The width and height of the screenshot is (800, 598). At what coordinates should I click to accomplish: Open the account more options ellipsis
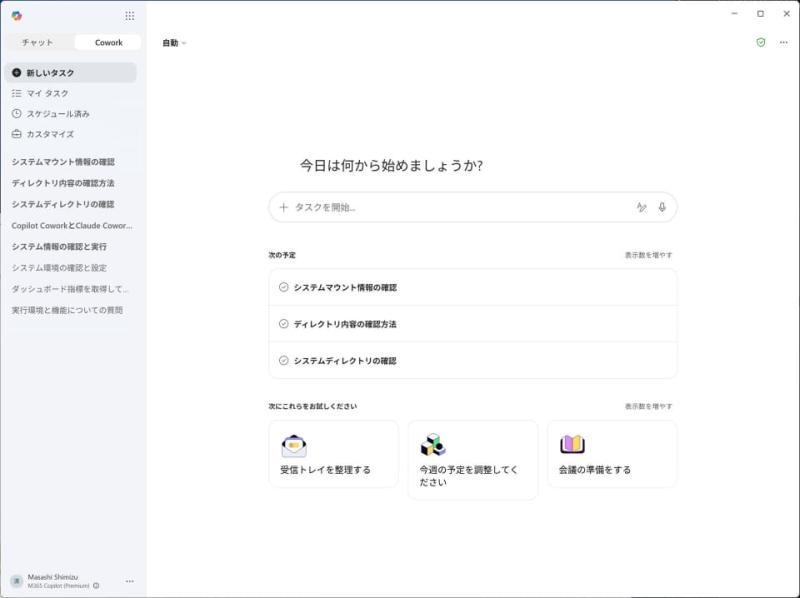pos(130,581)
